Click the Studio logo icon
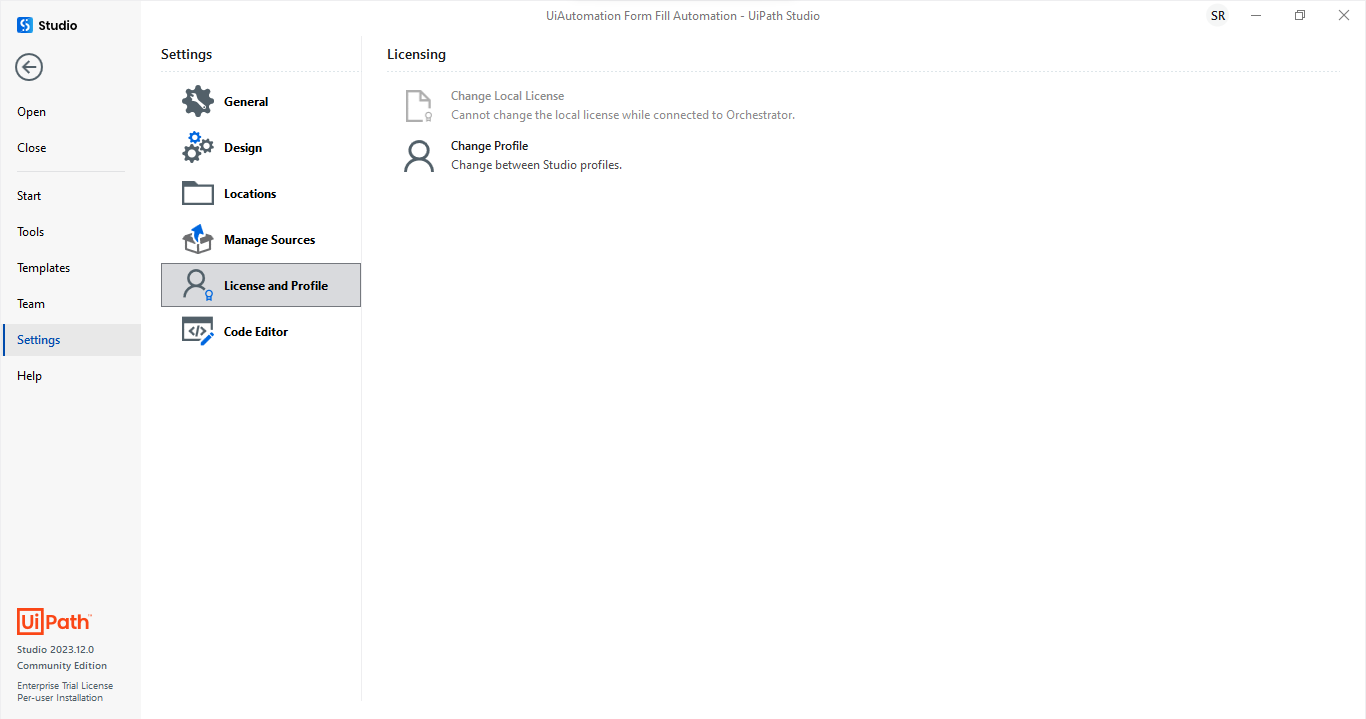This screenshot has width=1366, height=719. point(25,25)
